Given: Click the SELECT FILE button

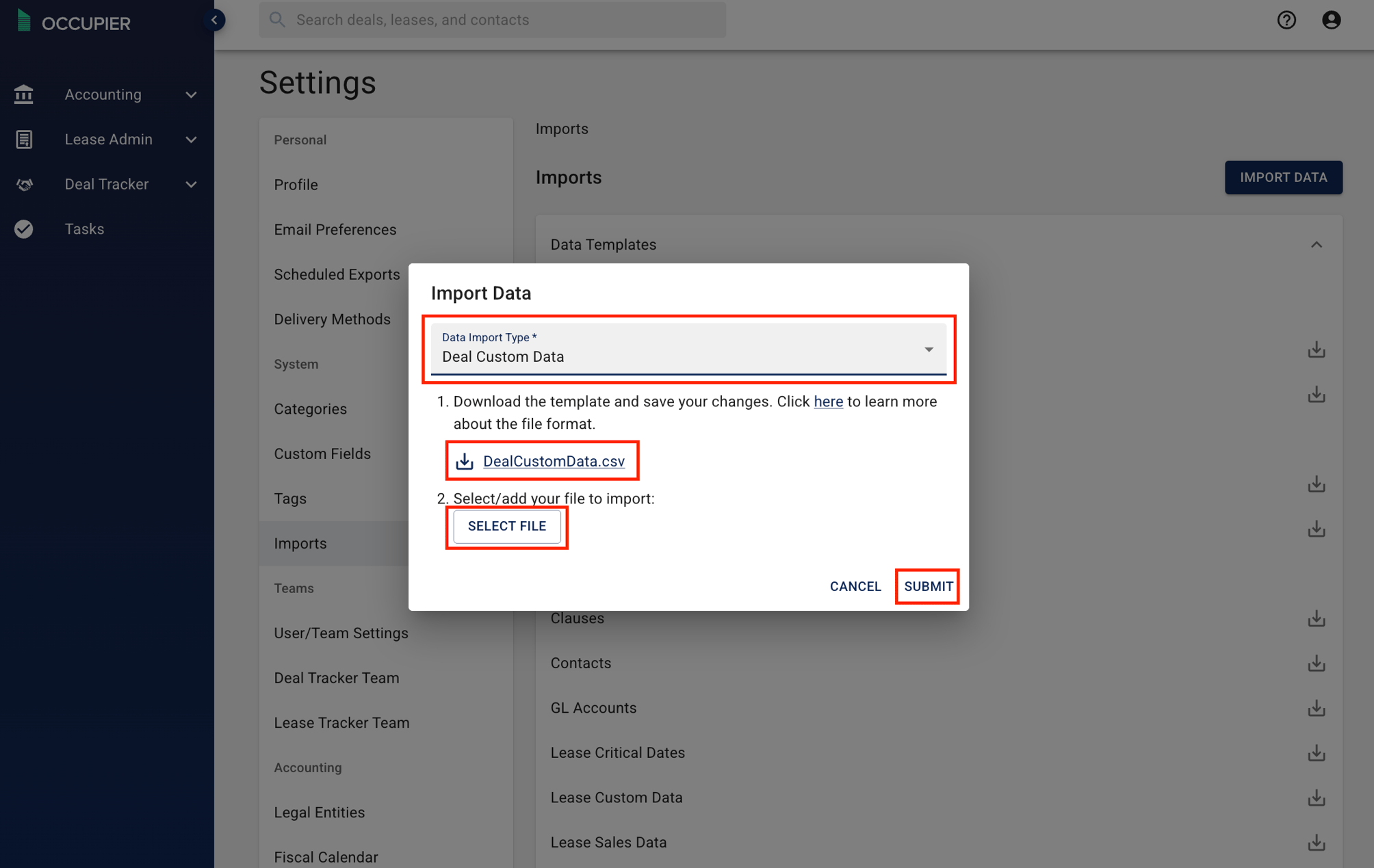Looking at the screenshot, I should [x=507, y=526].
